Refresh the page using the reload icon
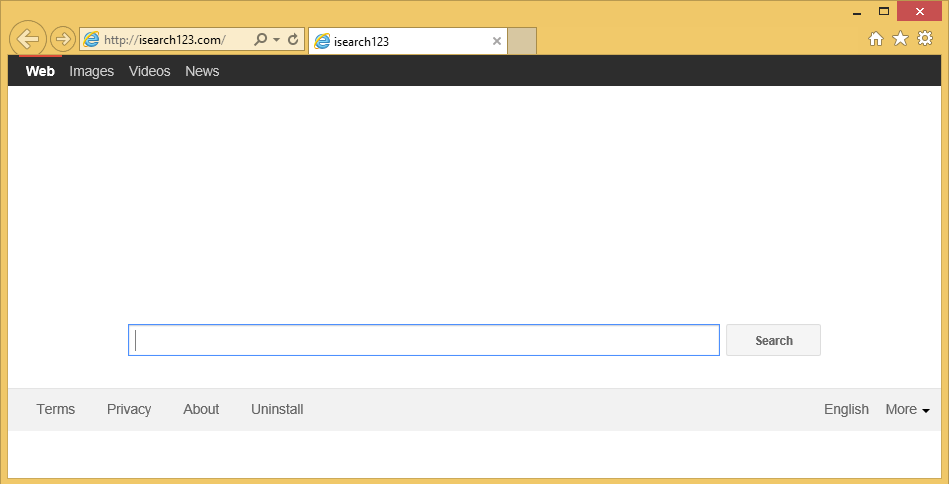Screen dimensions: 949x484 tap(293, 40)
